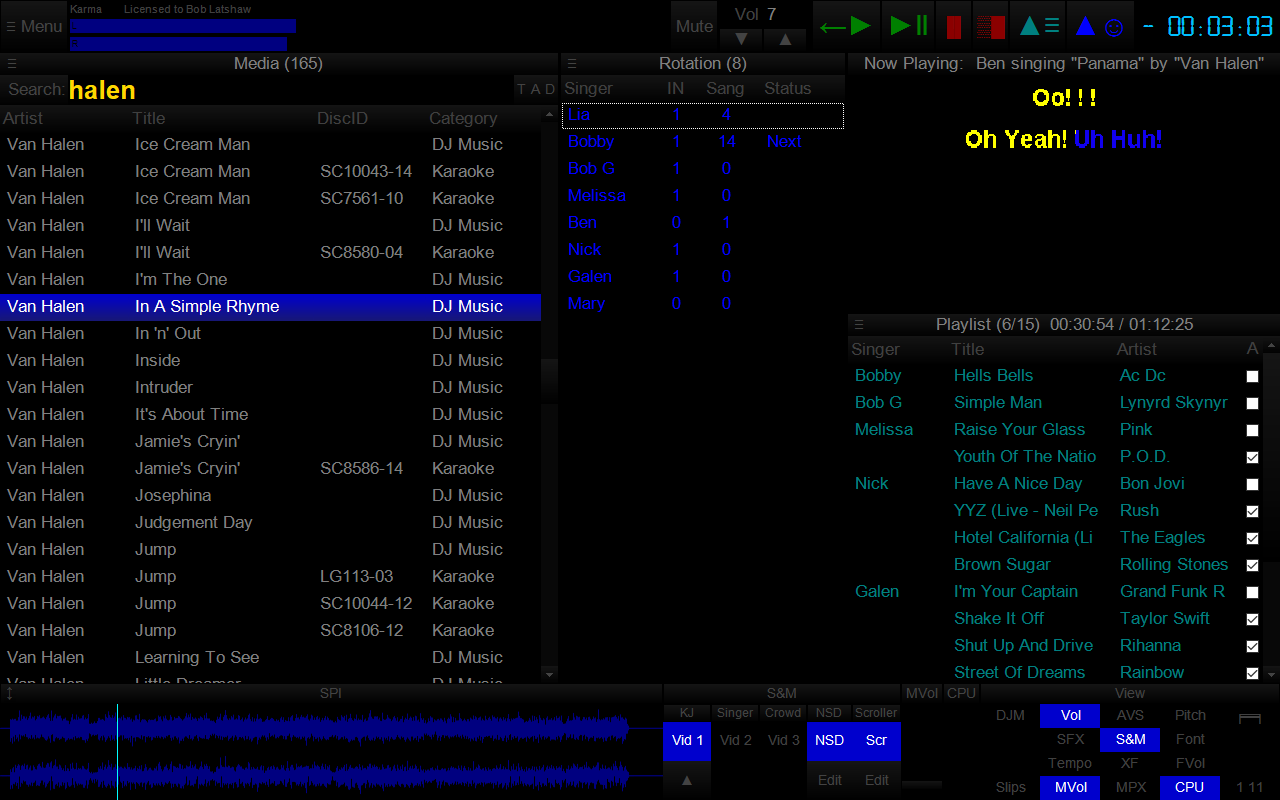
Task: Uncheck the box for Youth Of The Natio
Action: 1252,458
